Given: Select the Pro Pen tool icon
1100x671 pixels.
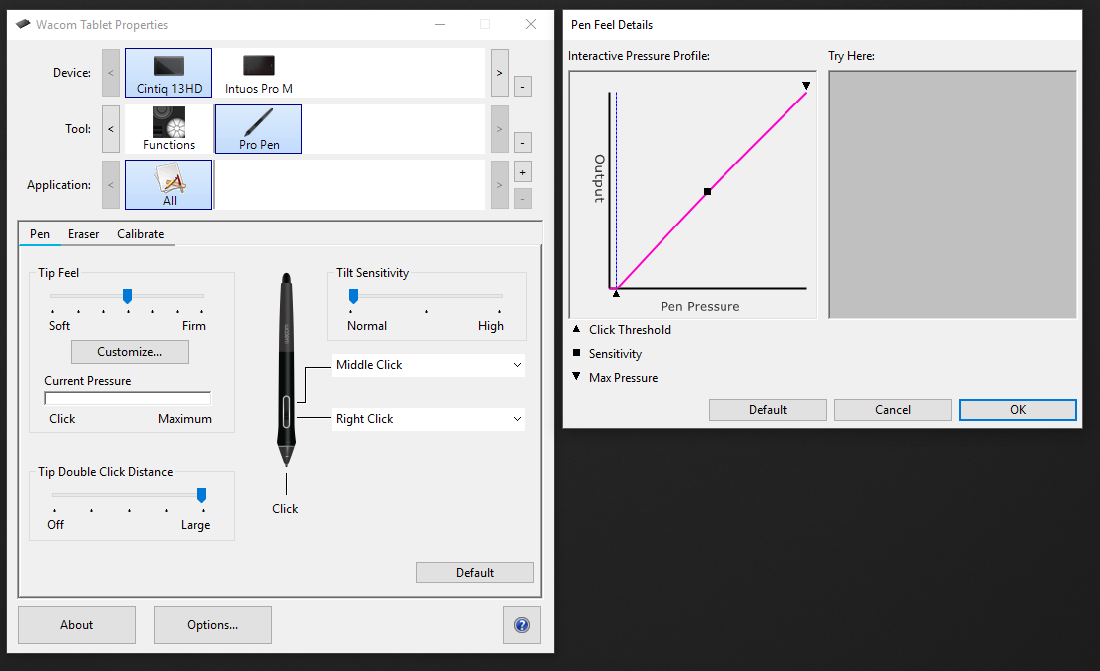Looking at the screenshot, I should pos(259,129).
